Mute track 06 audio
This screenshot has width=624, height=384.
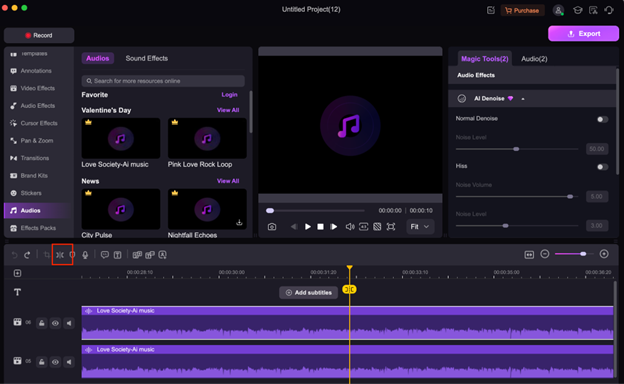click(x=69, y=323)
